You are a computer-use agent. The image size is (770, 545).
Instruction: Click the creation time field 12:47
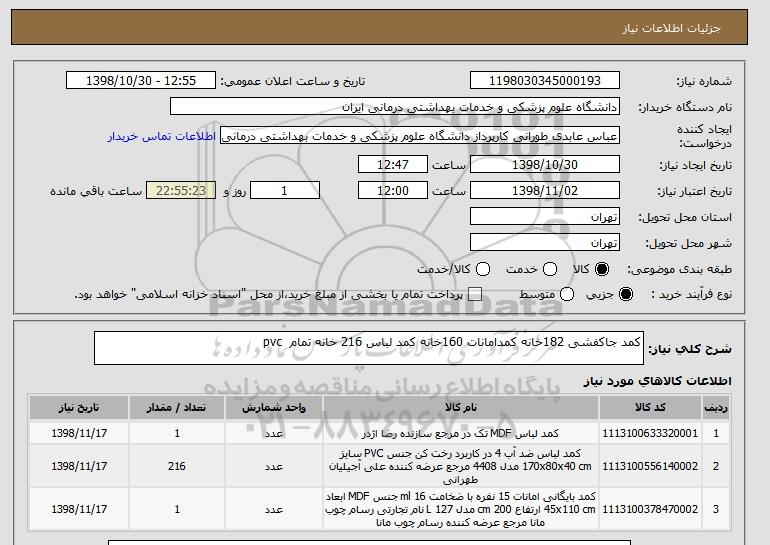393,164
